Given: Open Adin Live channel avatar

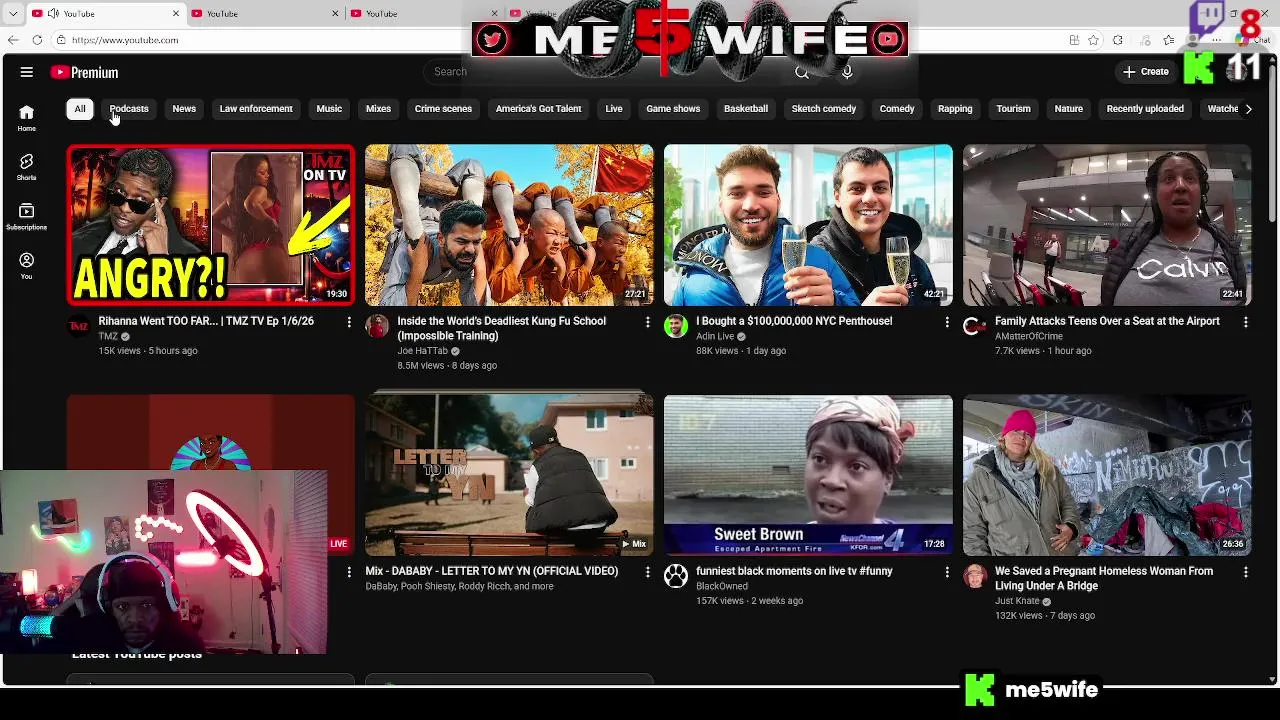Looking at the screenshot, I should [676, 327].
